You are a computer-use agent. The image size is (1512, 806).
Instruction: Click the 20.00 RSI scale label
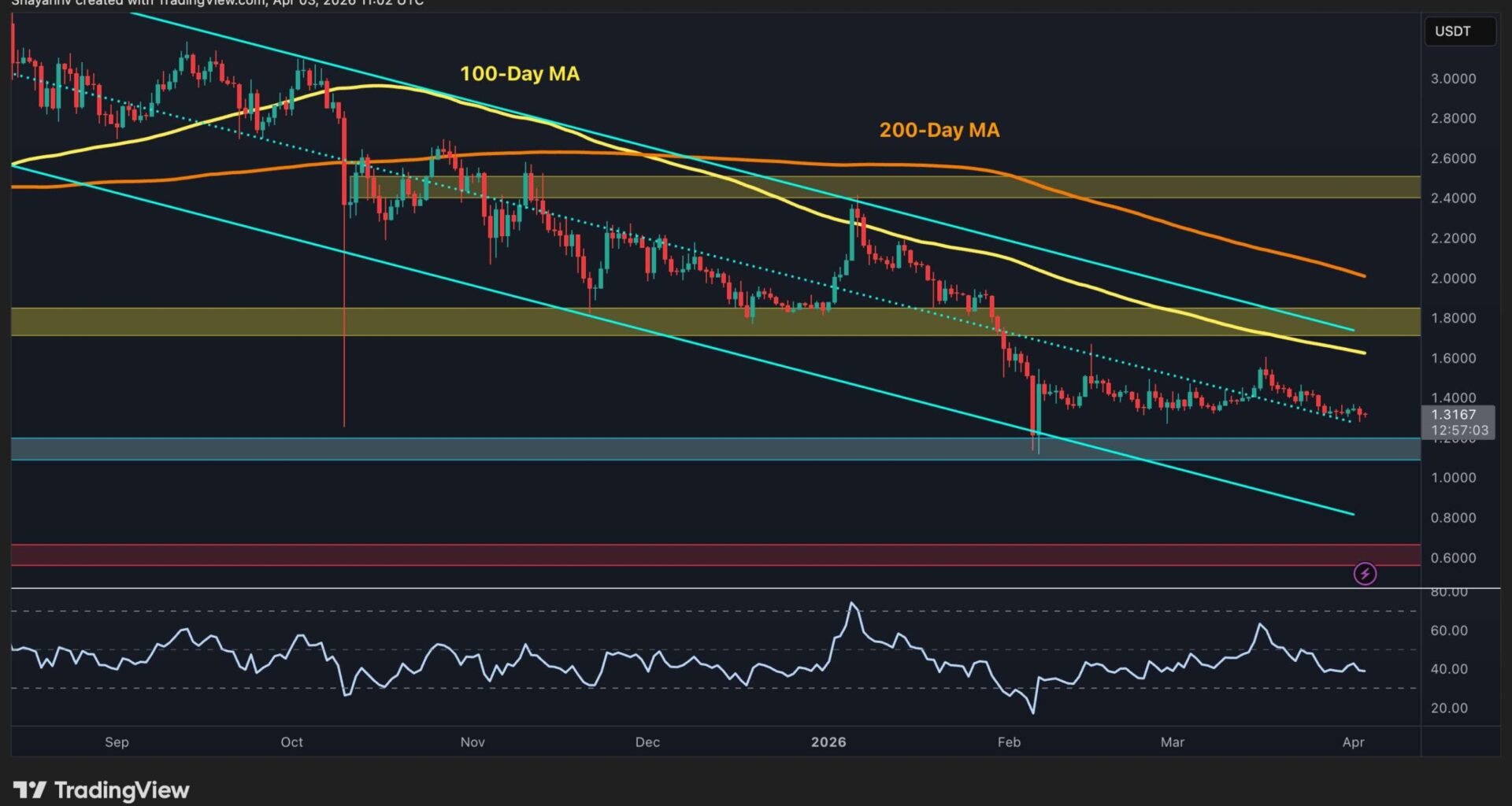point(1449,708)
